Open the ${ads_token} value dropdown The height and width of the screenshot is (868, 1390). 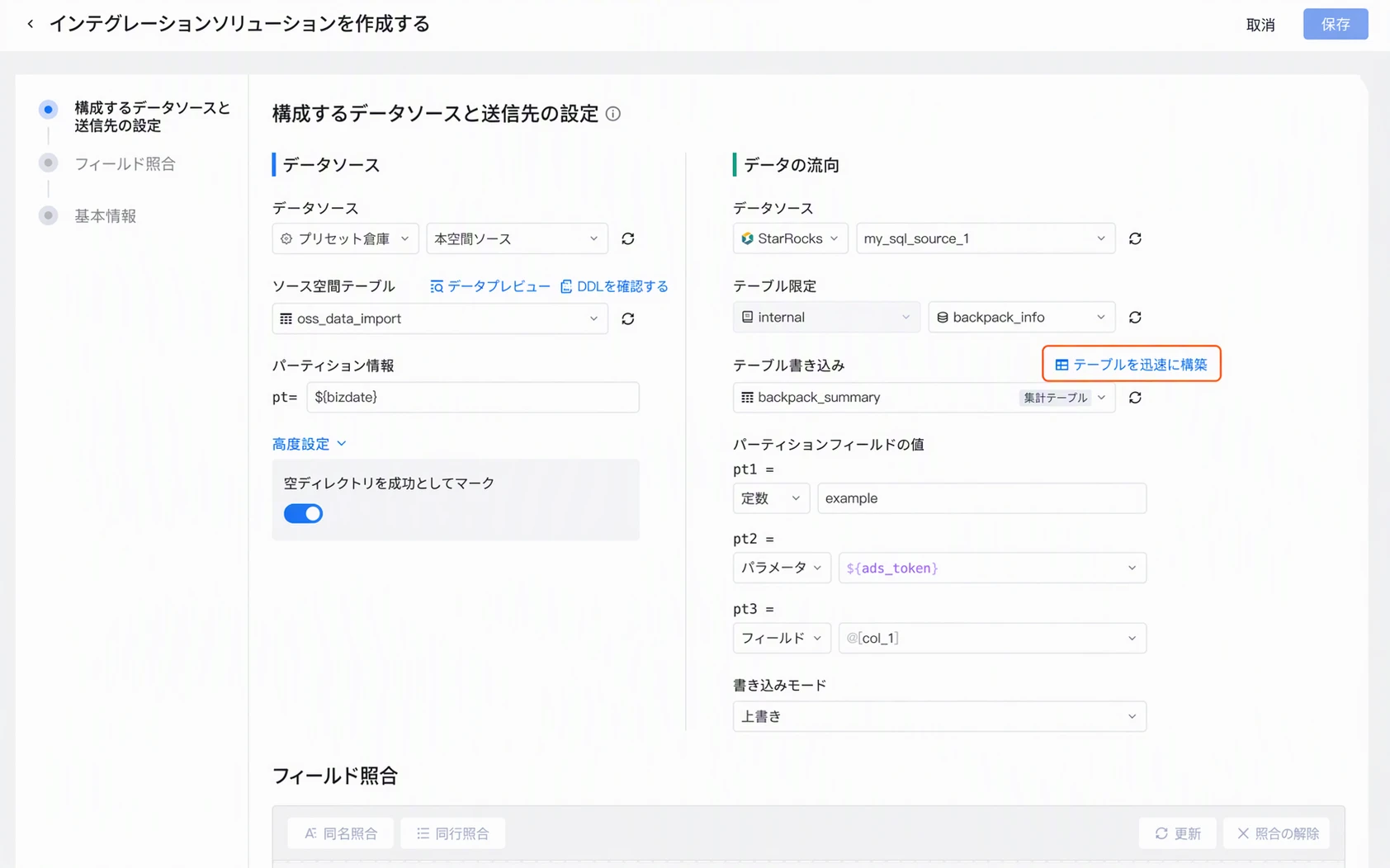[x=992, y=568]
